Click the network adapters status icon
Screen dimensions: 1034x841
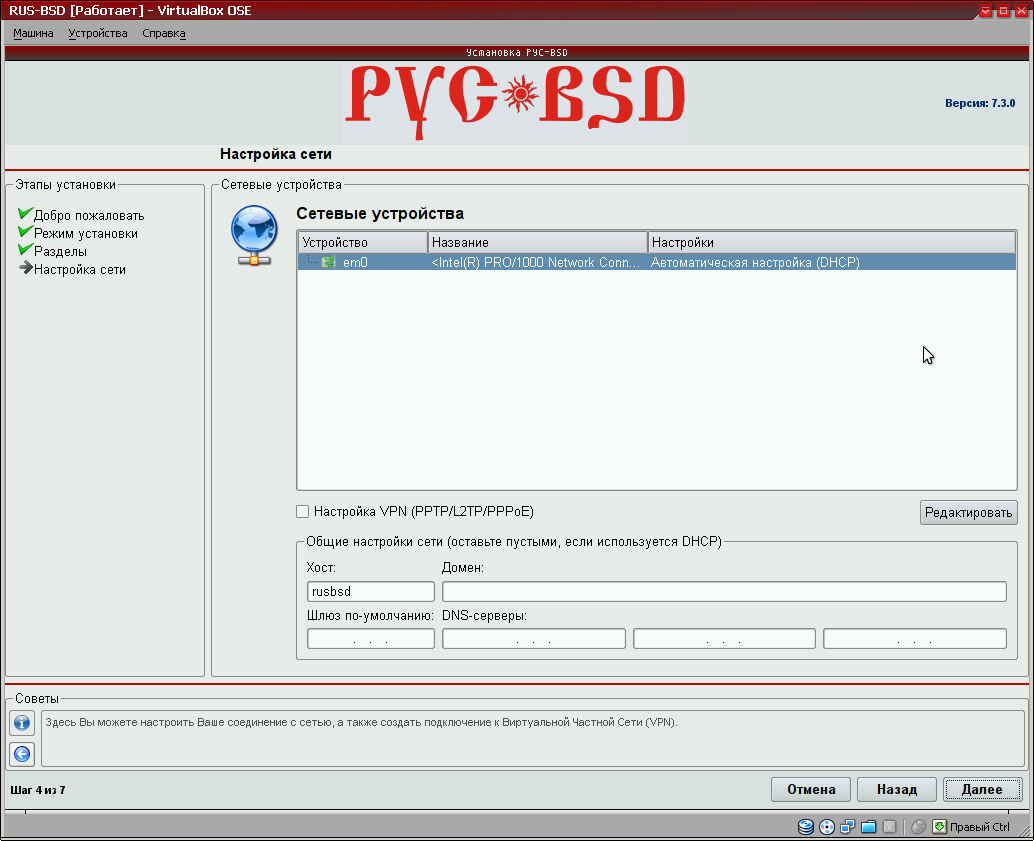tap(847, 826)
